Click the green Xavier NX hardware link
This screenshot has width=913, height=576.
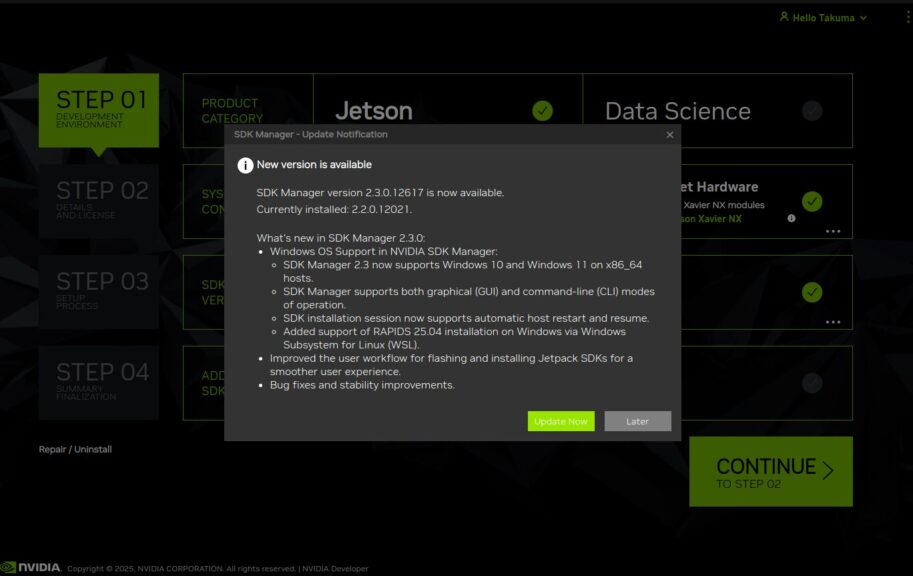[x=711, y=219]
